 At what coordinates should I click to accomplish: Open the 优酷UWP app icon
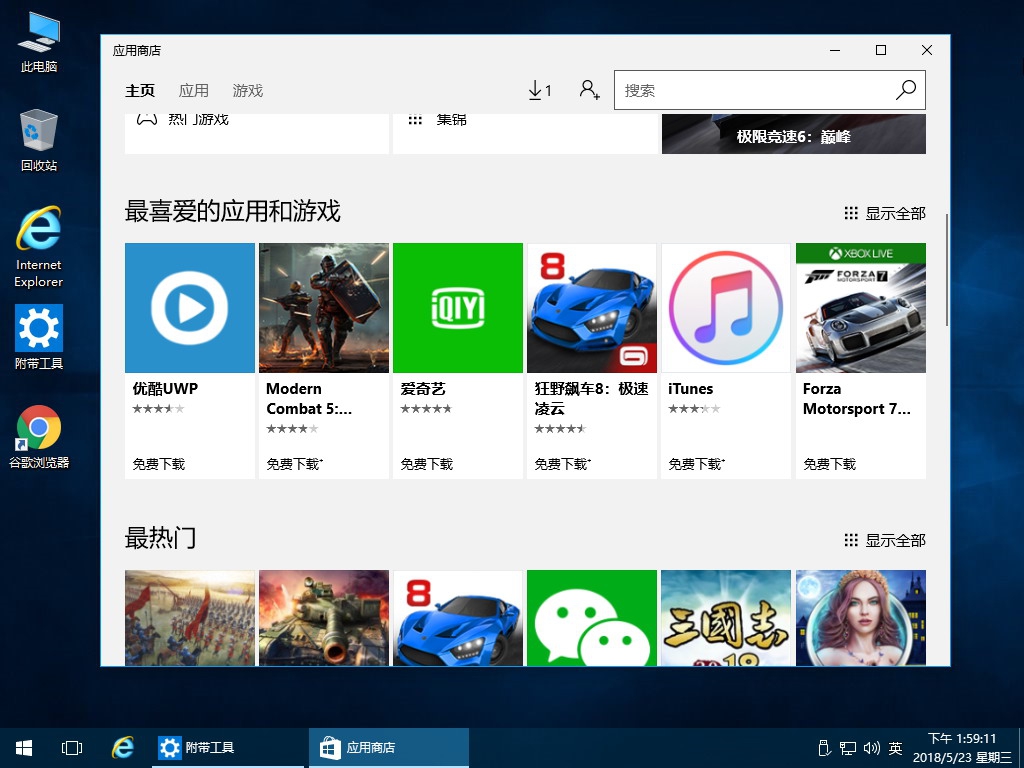coord(189,308)
